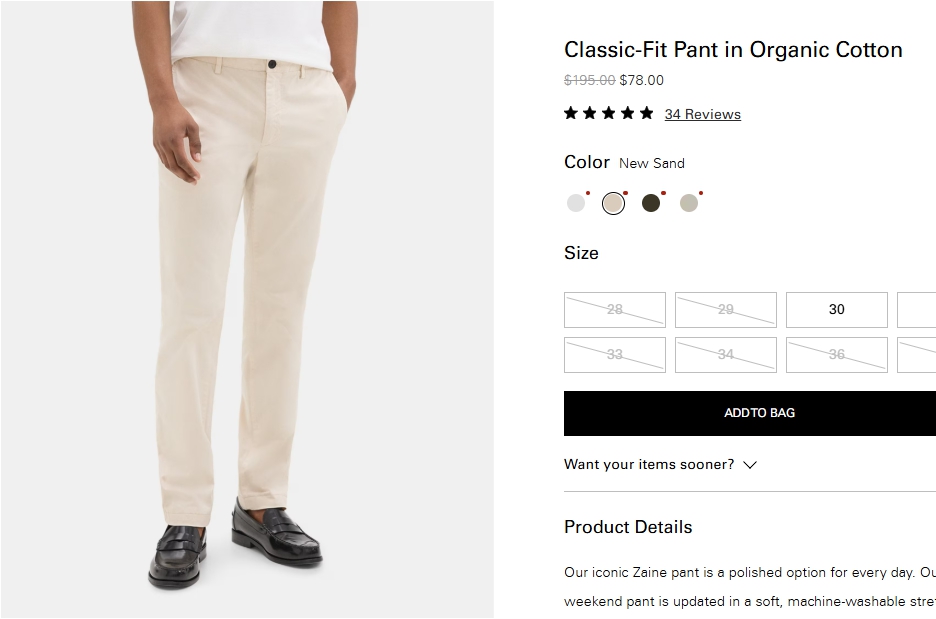
Task: Expand the 'Want your items sooner?' chevron
Action: [x=750, y=465]
